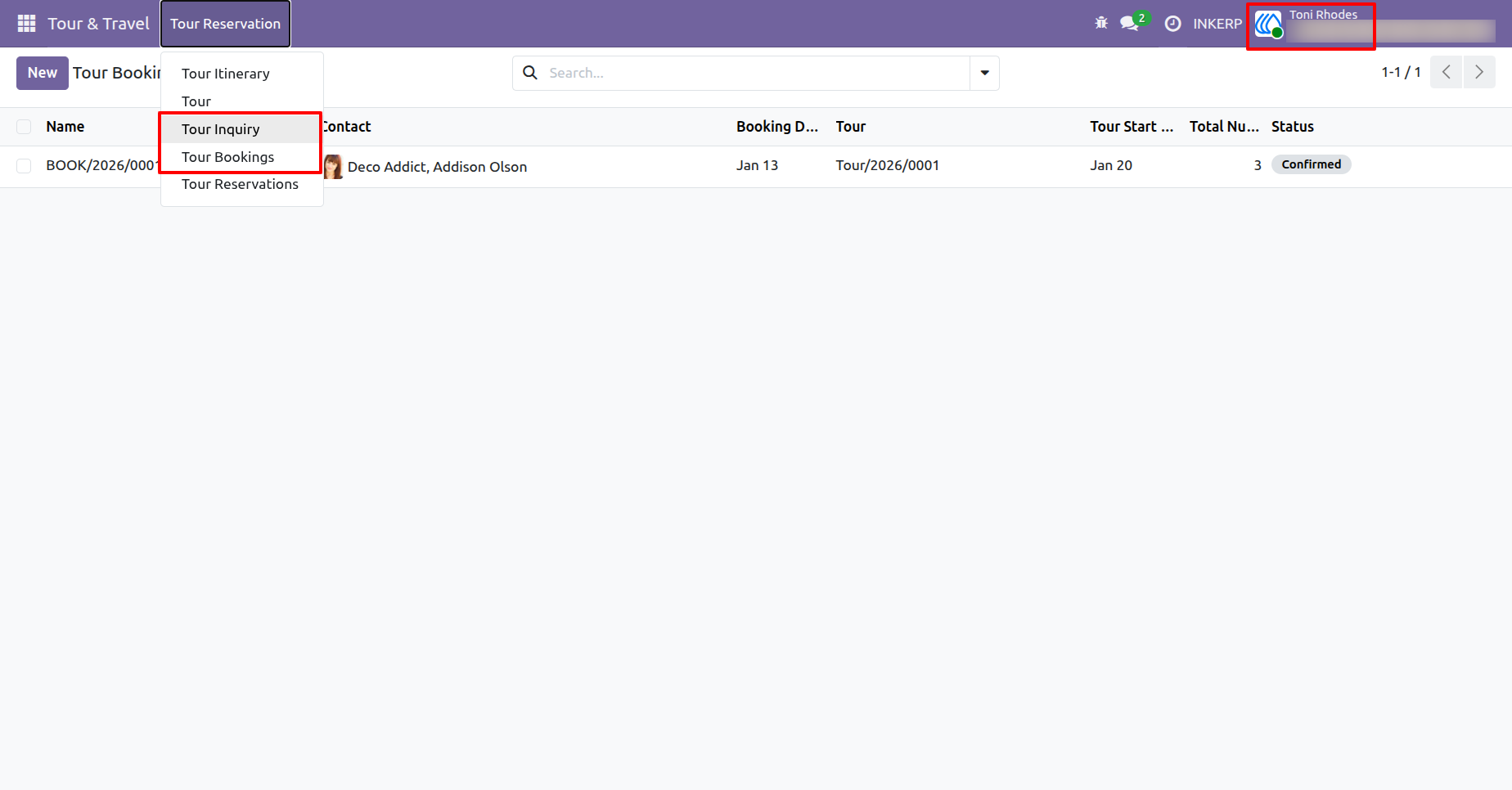Viewport: 1512px width, 790px height.
Task: Open the Tour & Travel app title
Action: click(98, 24)
